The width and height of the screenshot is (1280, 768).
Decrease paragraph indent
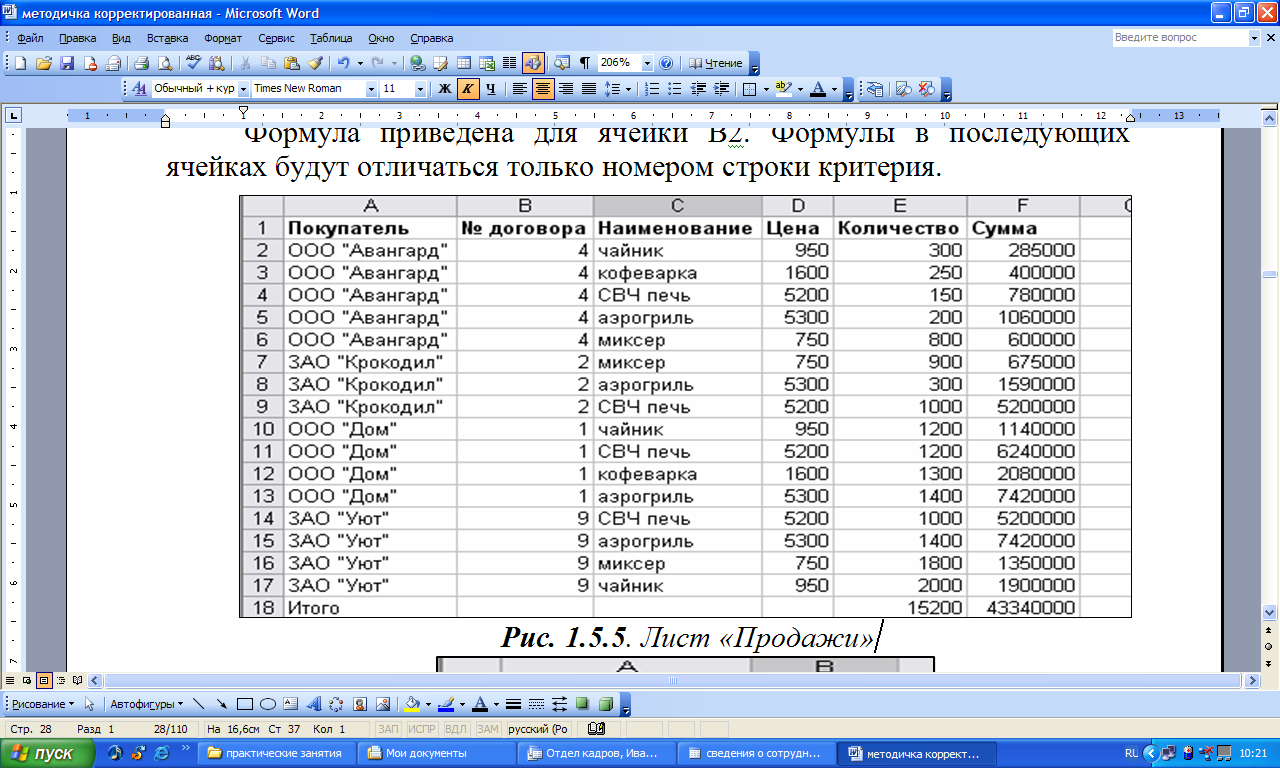(698, 89)
